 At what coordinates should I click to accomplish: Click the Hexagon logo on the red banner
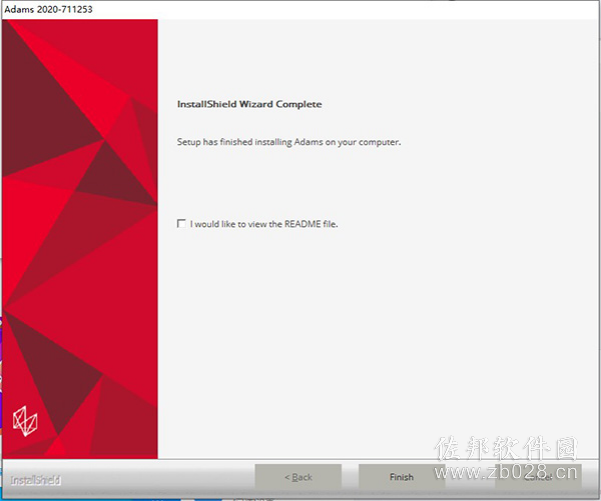pyautogui.click(x=25, y=421)
